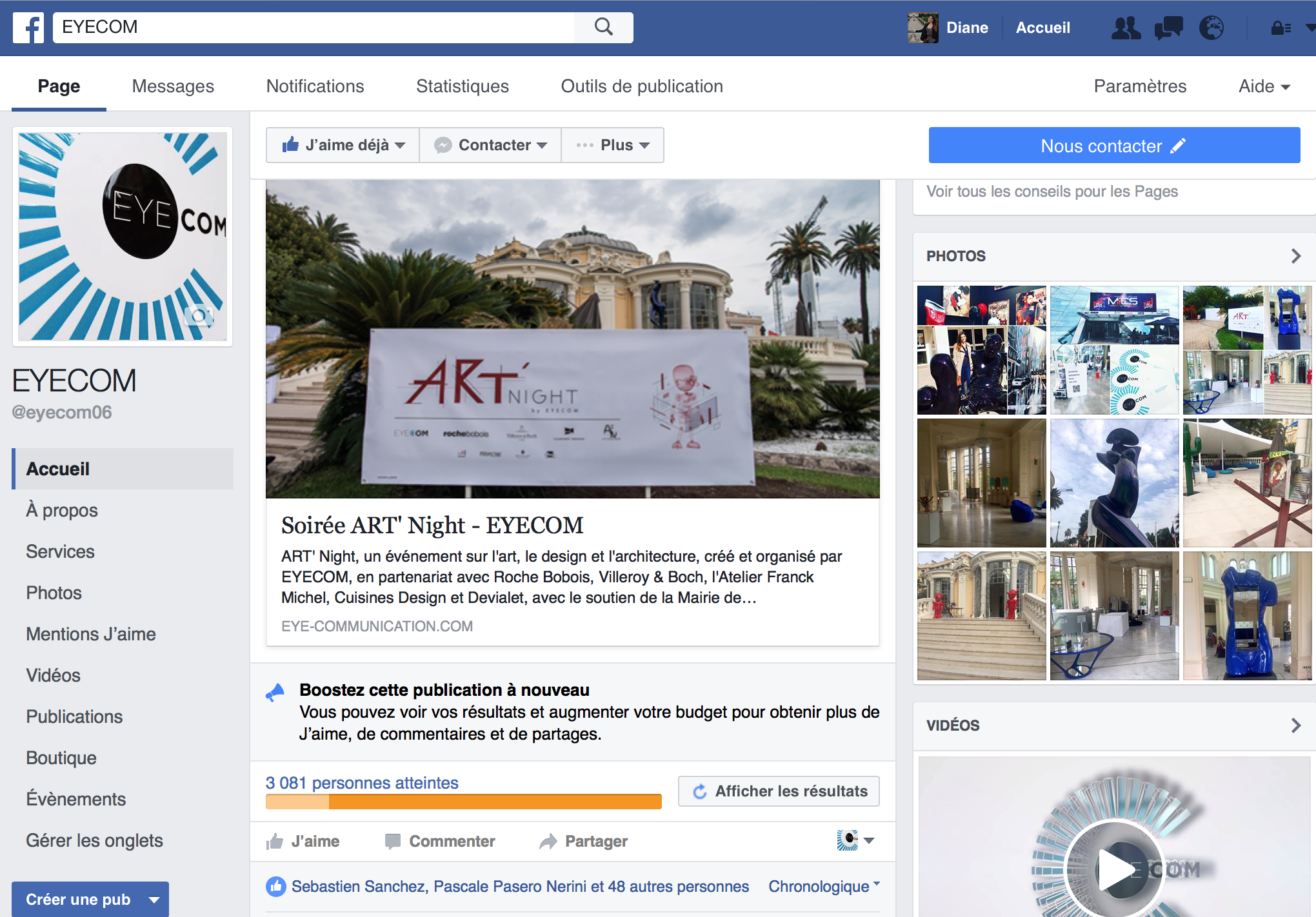The width and height of the screenshot is (1316, 917).
Task: Click the Nous contacter button
Action: [1114, 145]
